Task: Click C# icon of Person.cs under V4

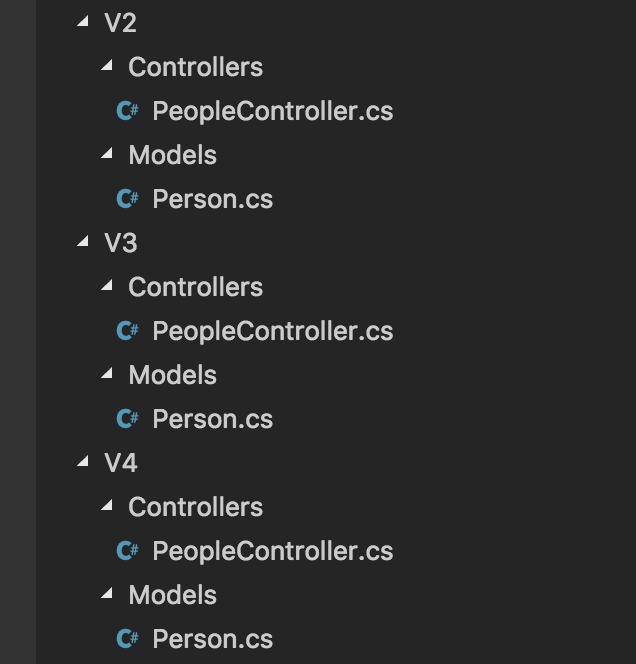Action: pyautogui.click(x=127, y=639)
